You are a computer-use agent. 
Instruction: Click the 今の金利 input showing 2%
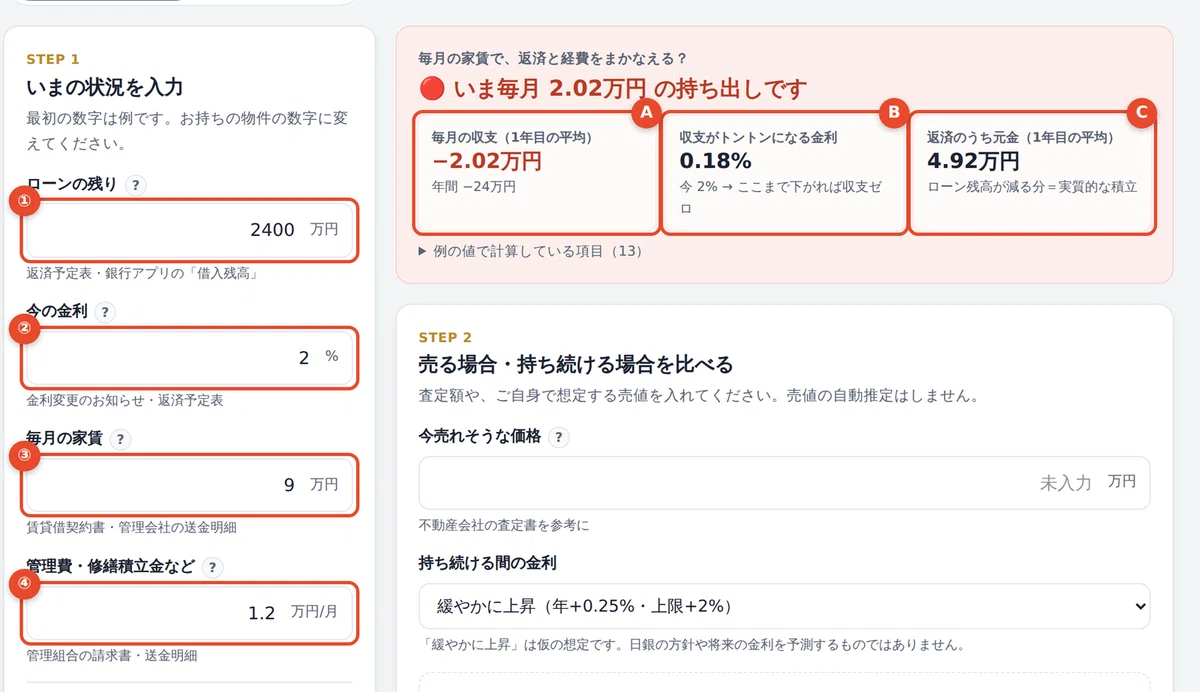[x=188, y=357]
